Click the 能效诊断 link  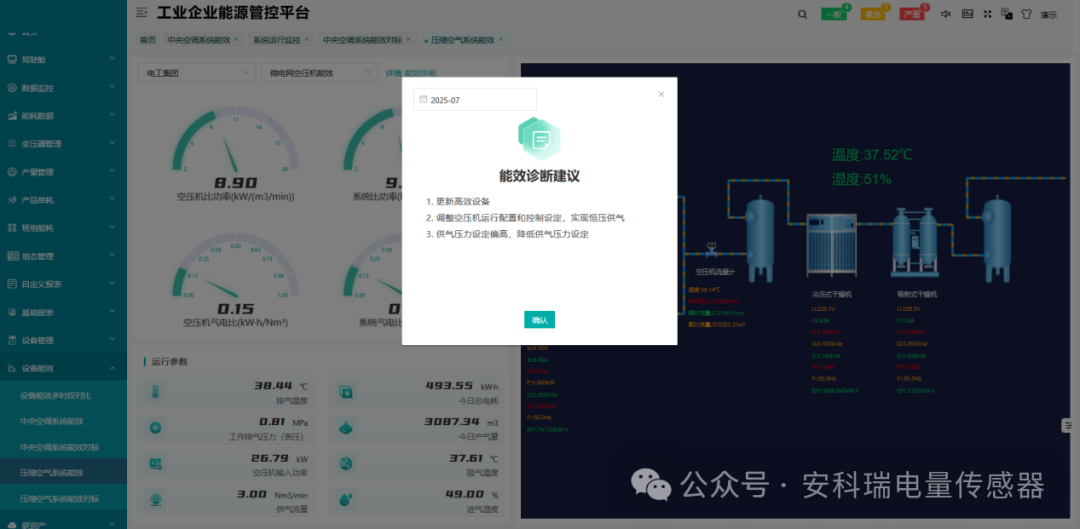click(x=420, y=73)
